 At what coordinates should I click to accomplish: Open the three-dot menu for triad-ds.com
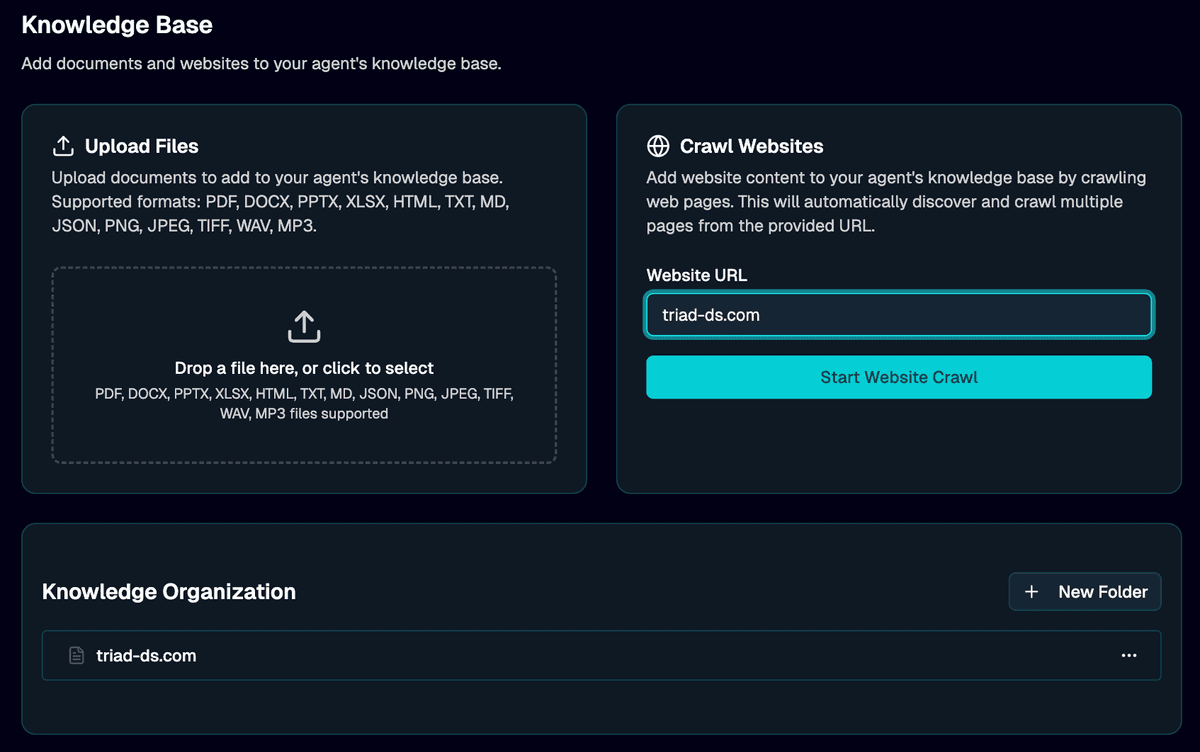click(x=1129, y=656)
